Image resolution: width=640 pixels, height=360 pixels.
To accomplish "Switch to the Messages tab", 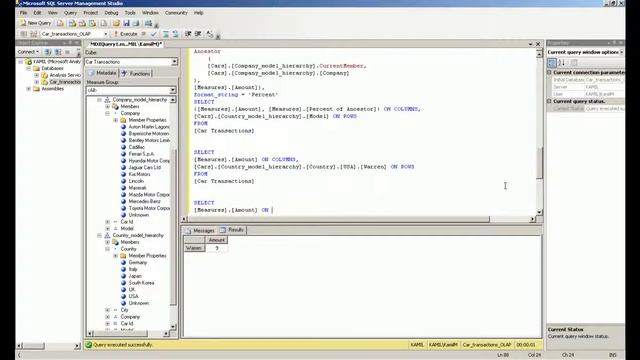I will [200, 231].
